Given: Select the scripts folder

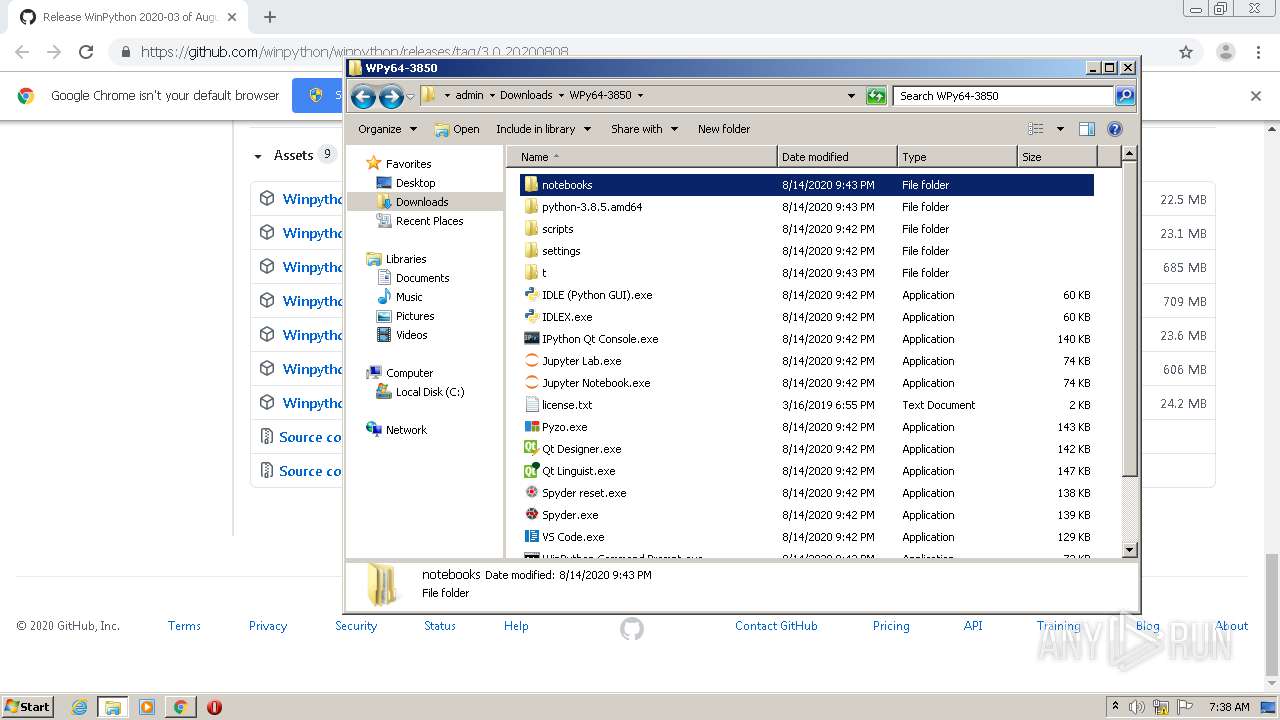Looking at the screenshot, I should pos(557,229).
